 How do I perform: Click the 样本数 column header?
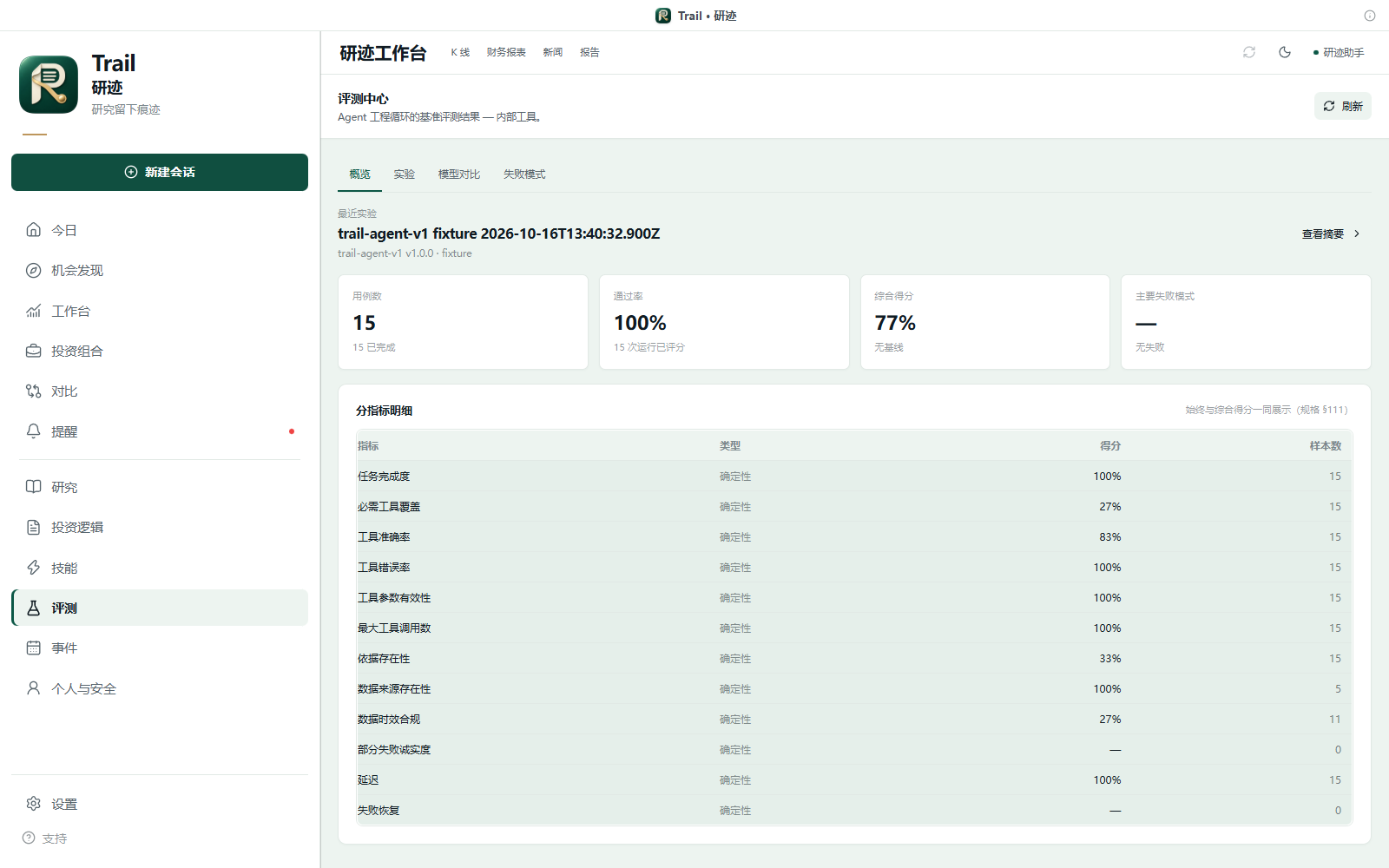click(x=1326, y=445)
